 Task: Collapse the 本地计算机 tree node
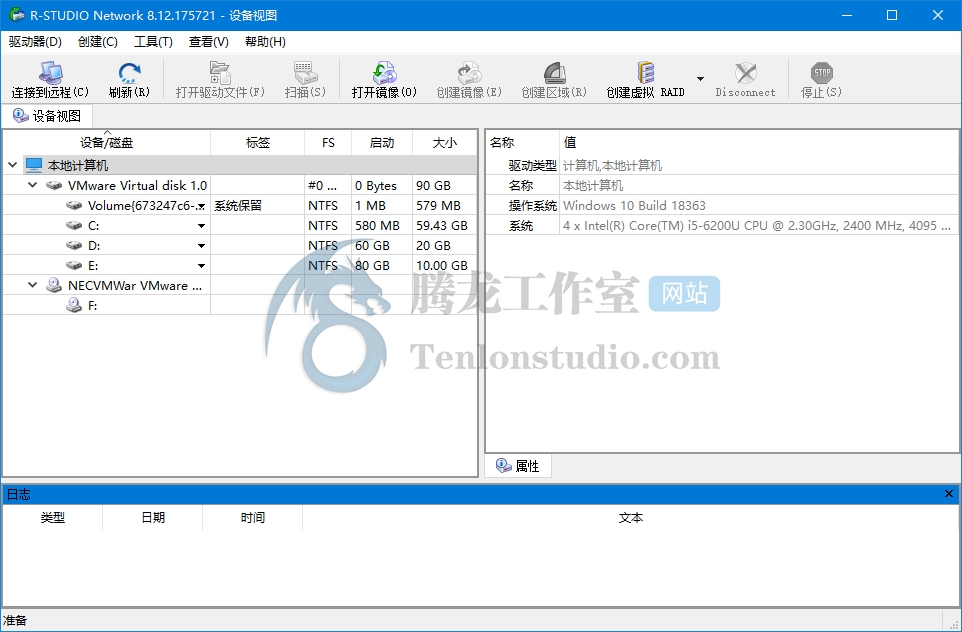pos(13,165)
